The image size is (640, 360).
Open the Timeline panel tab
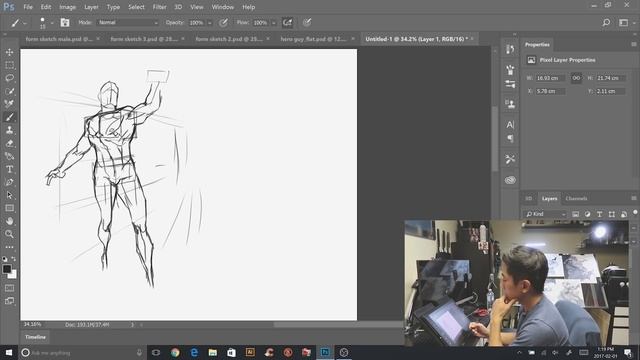pos(36,337)
